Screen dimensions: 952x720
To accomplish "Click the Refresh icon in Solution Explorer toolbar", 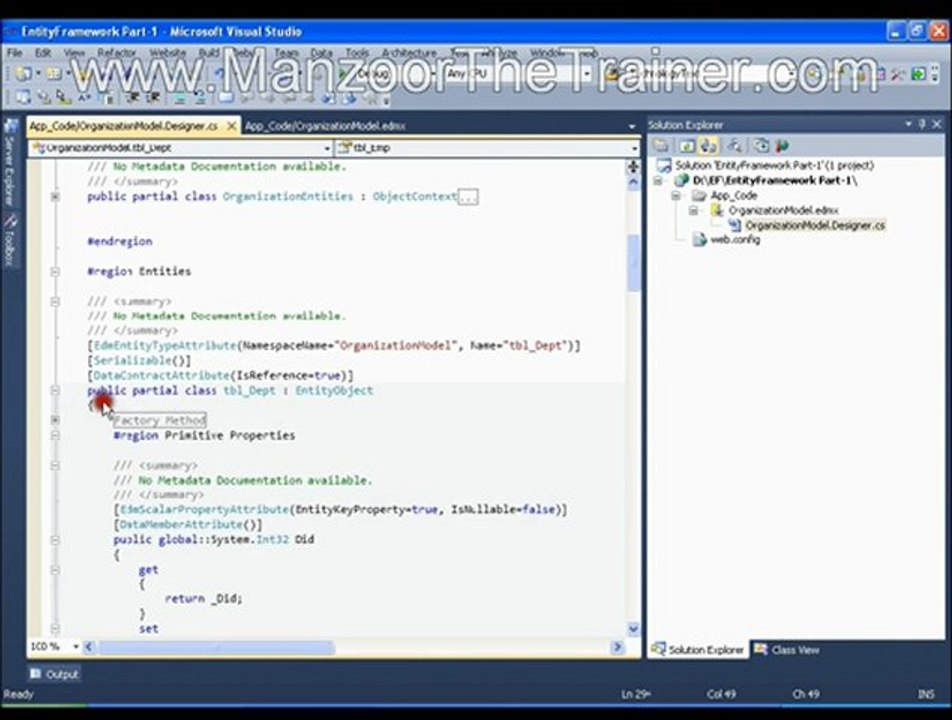I will pyautogui.click(x=687, y=146).
